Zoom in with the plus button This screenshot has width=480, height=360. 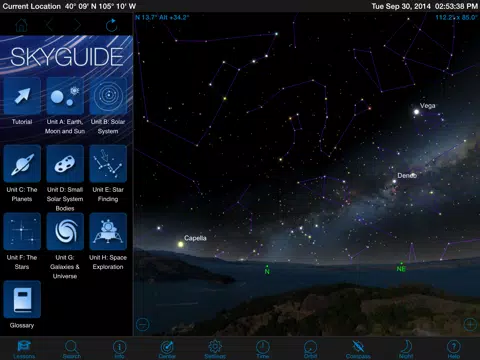coord(470,324)
